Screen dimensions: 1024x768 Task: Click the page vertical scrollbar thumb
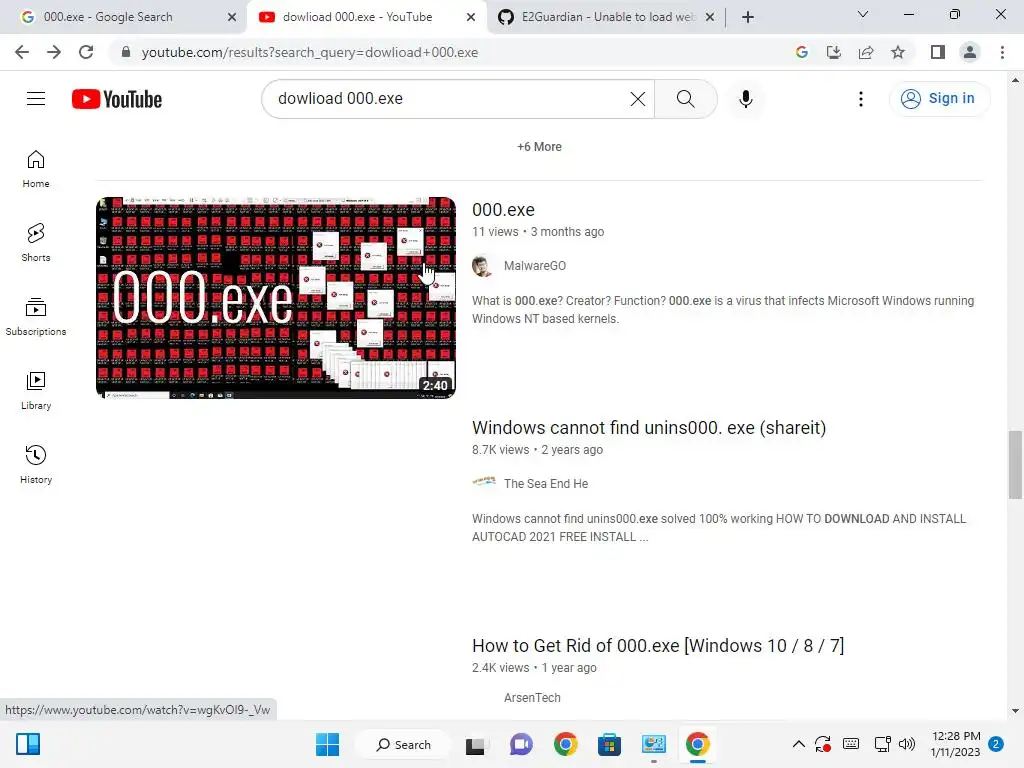pyautogui.click(x=1015, y=464)
